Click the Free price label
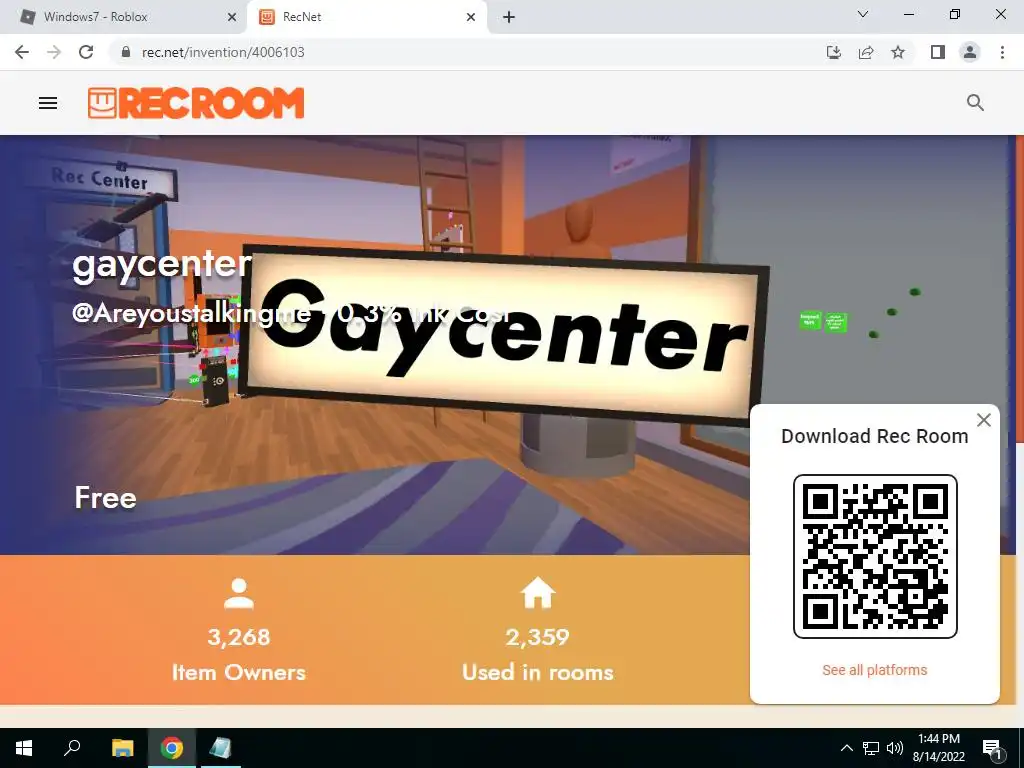 pos(105,498)
